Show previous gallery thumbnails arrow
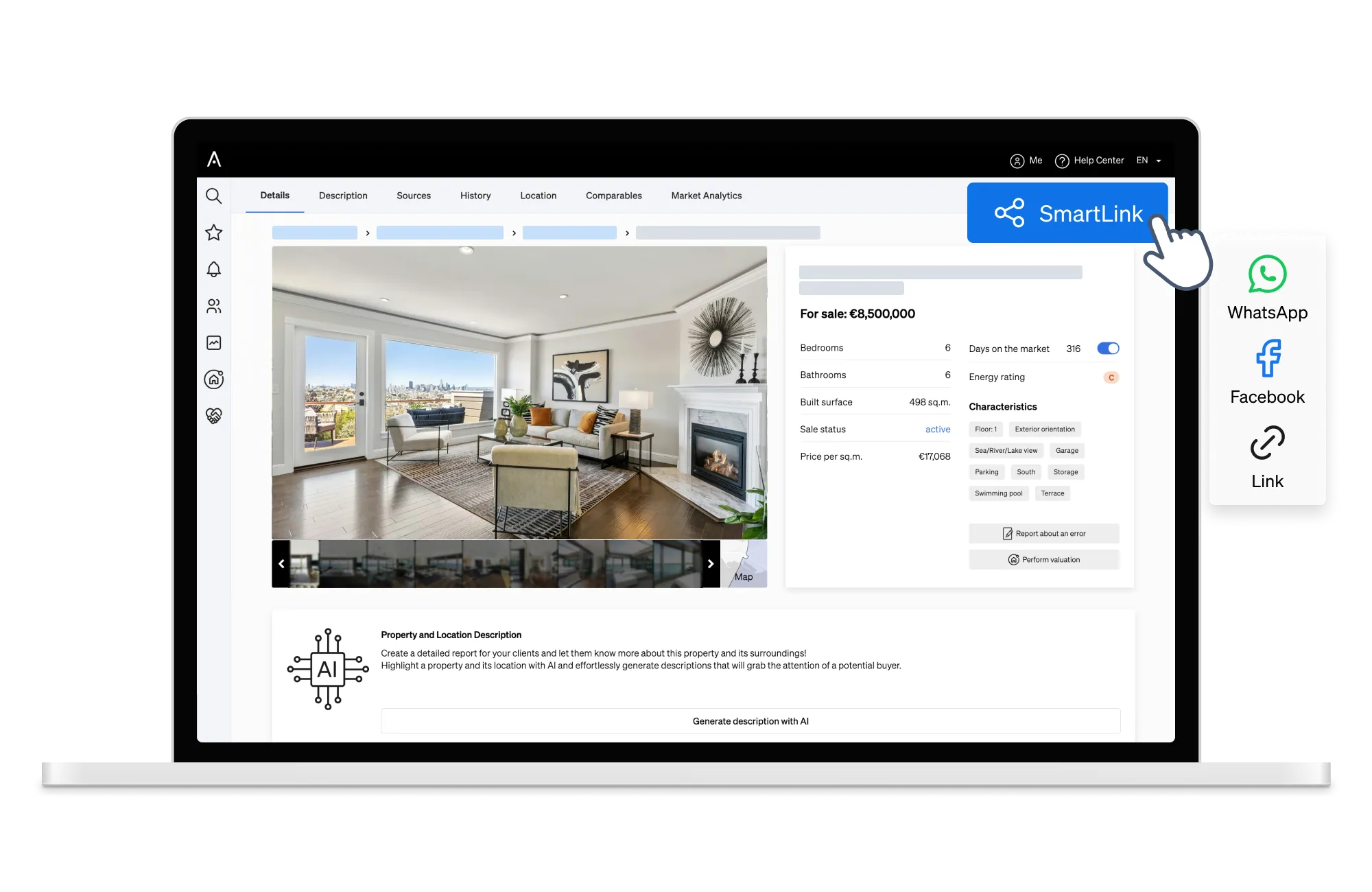The image size is (1372, 892). click(281, 564)
